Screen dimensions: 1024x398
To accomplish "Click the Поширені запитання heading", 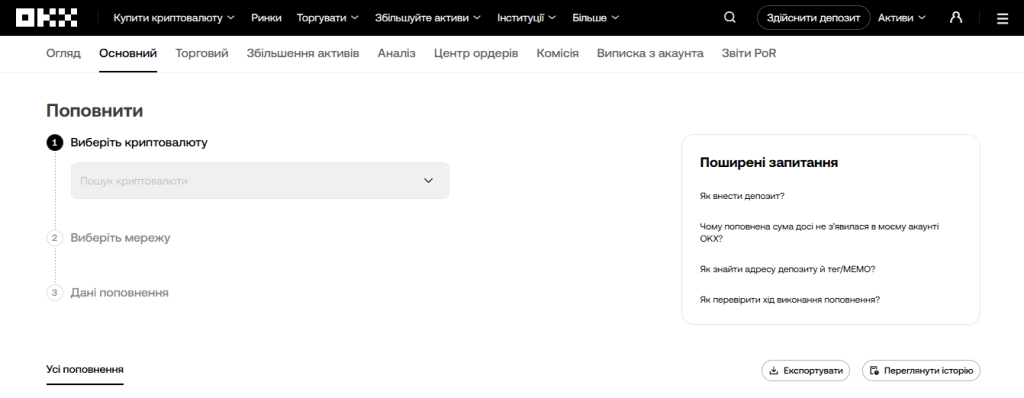I will [769, 163].
